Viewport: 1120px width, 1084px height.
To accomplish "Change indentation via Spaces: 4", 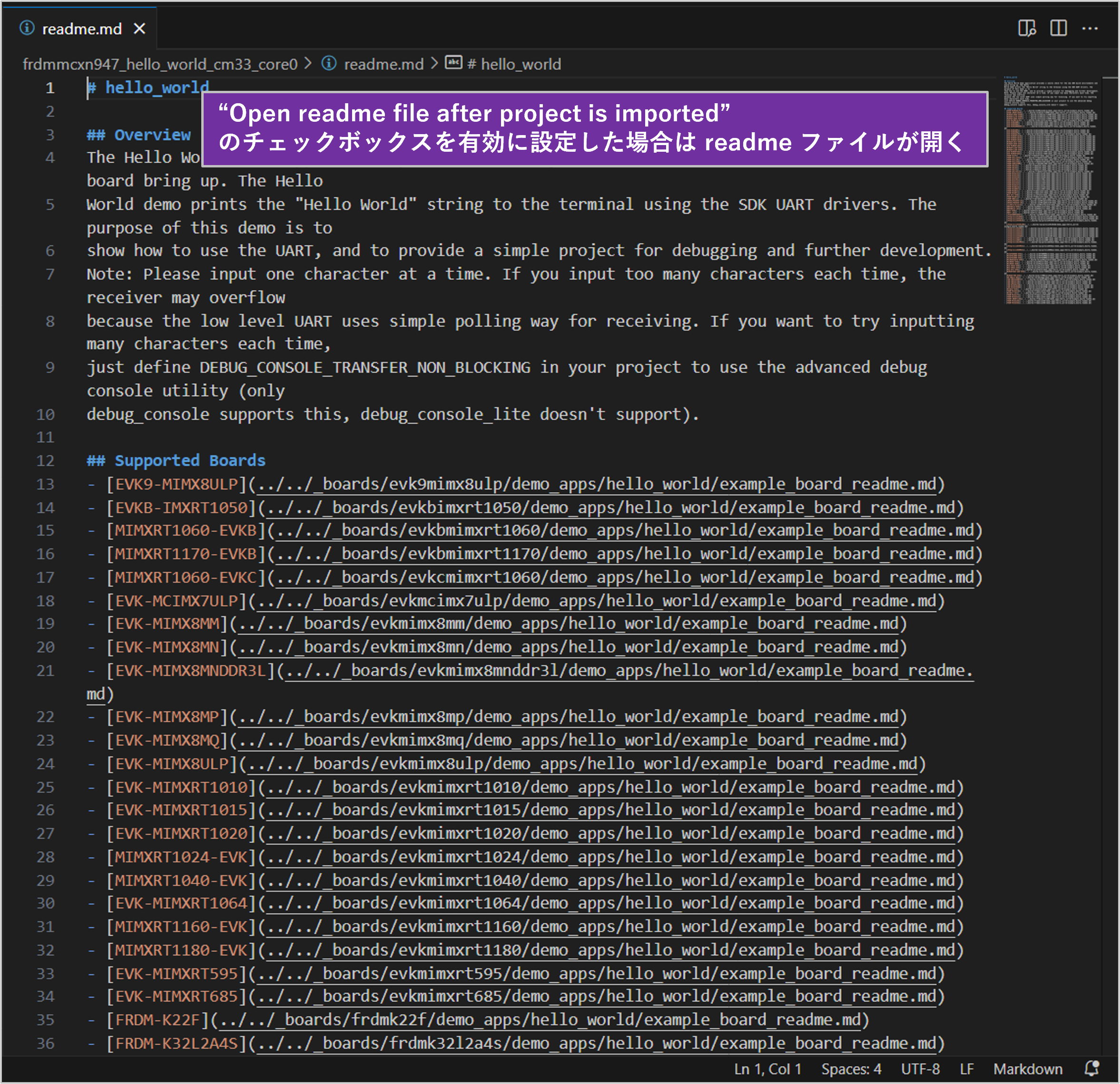I will (851, 1069).
